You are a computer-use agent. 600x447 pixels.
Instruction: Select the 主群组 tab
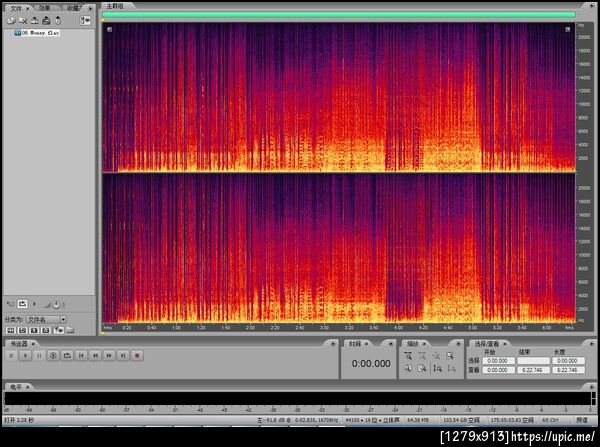(x=115, y=6)
